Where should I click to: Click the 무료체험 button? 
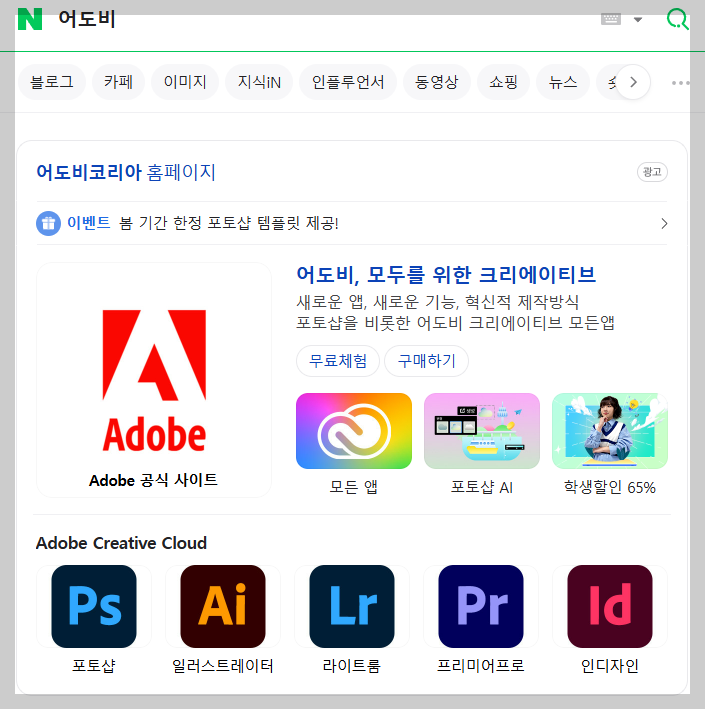(338, 361)
